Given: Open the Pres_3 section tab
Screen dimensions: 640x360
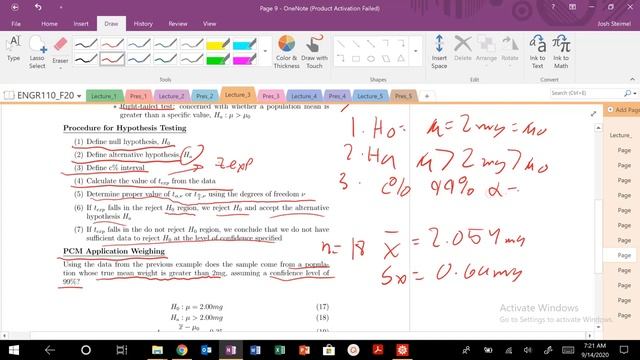Looking at the screenshot, I should (271, 96).
